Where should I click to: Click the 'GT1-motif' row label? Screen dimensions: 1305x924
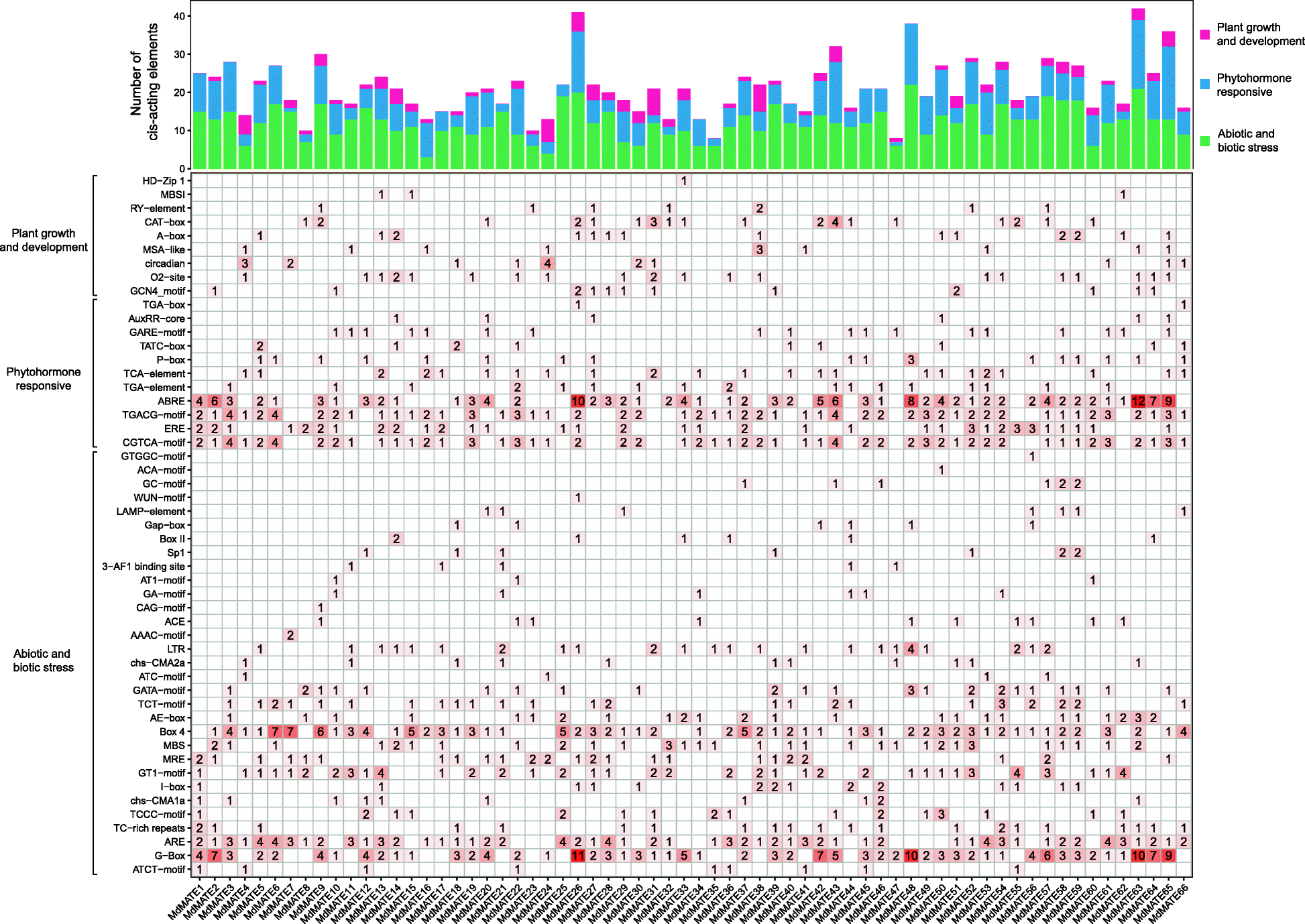(161, 773)
